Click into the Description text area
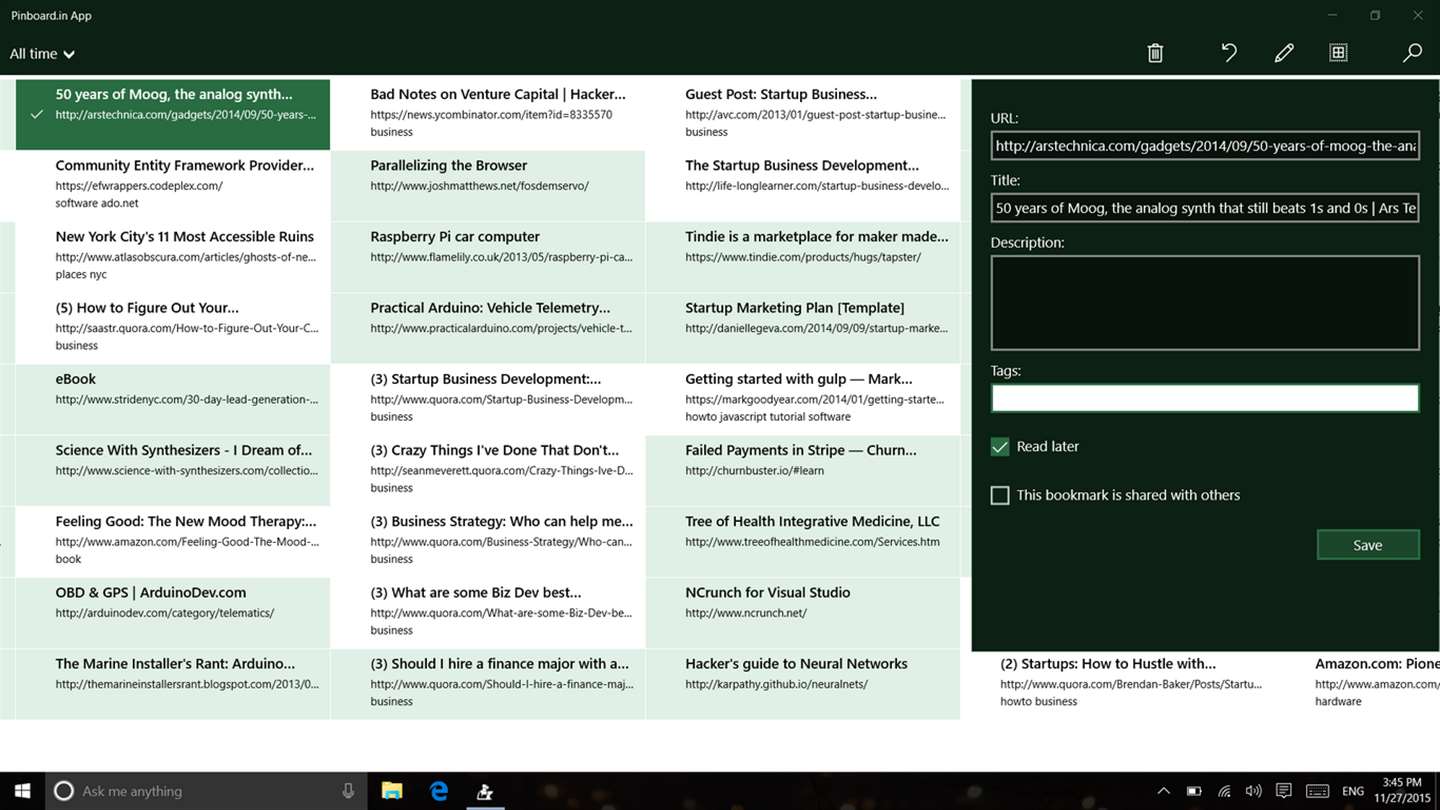 click(1205, 303)
